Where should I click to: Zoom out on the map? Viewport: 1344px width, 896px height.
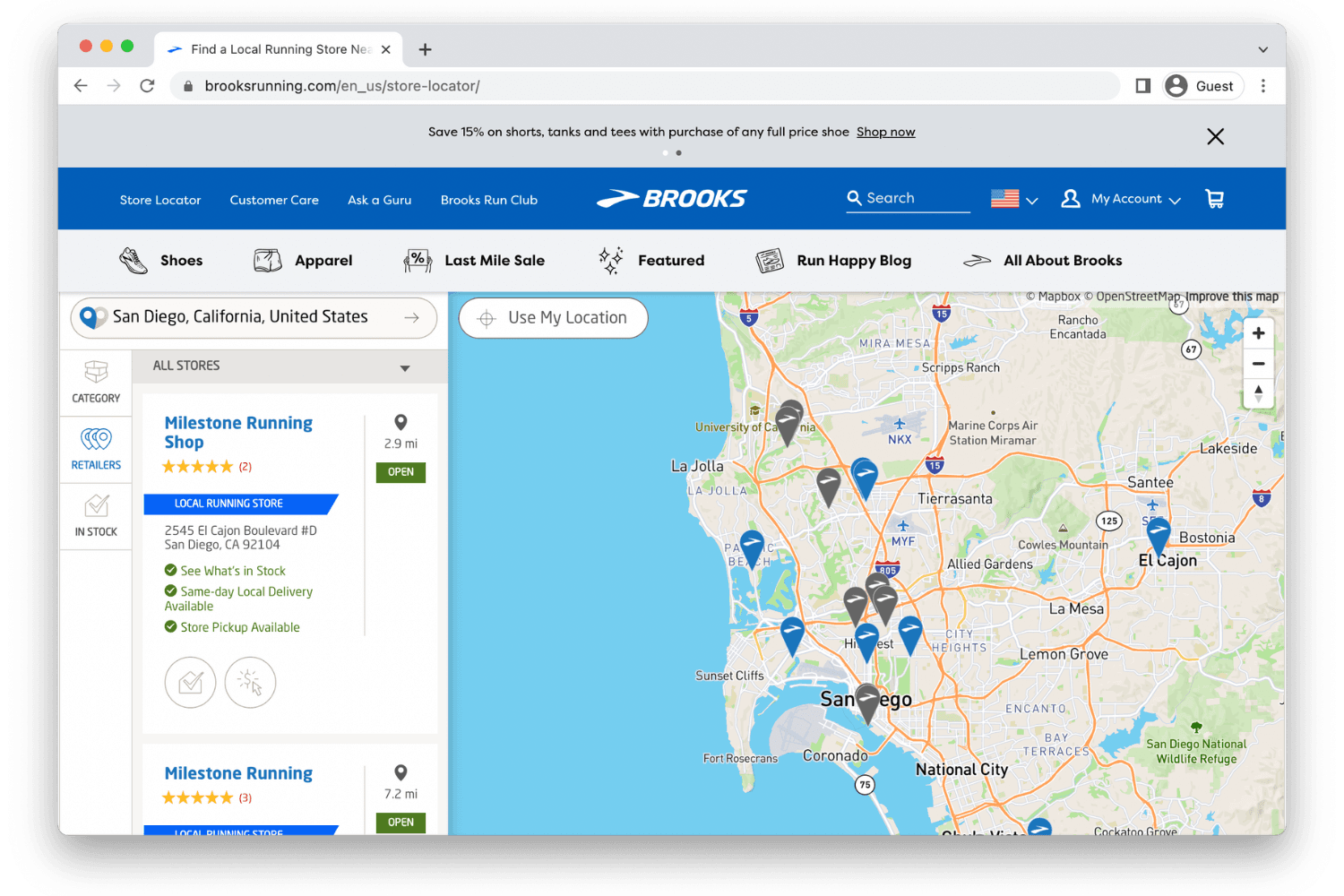pyautogui.click(x=1258, y=364)
